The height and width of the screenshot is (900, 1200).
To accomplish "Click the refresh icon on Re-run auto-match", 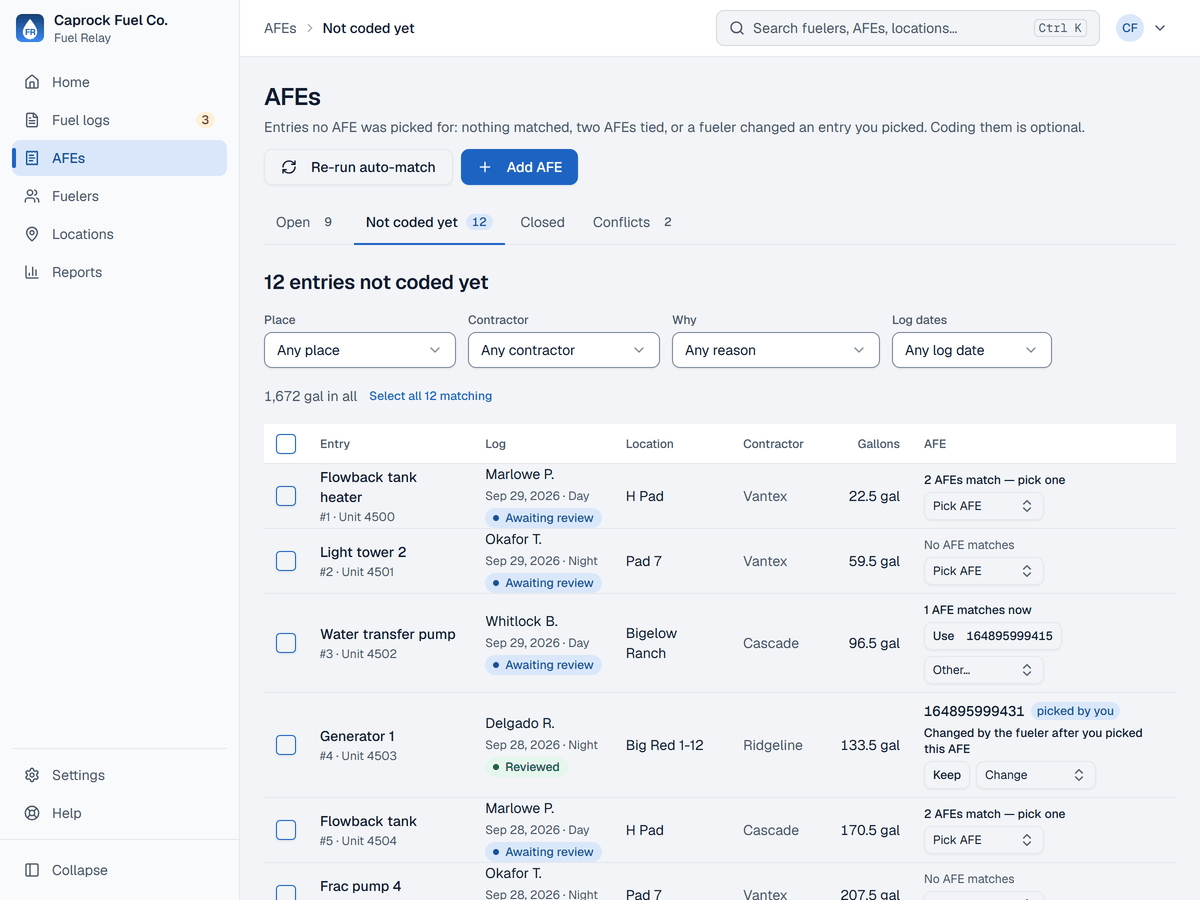I will (x=289, y=167).
